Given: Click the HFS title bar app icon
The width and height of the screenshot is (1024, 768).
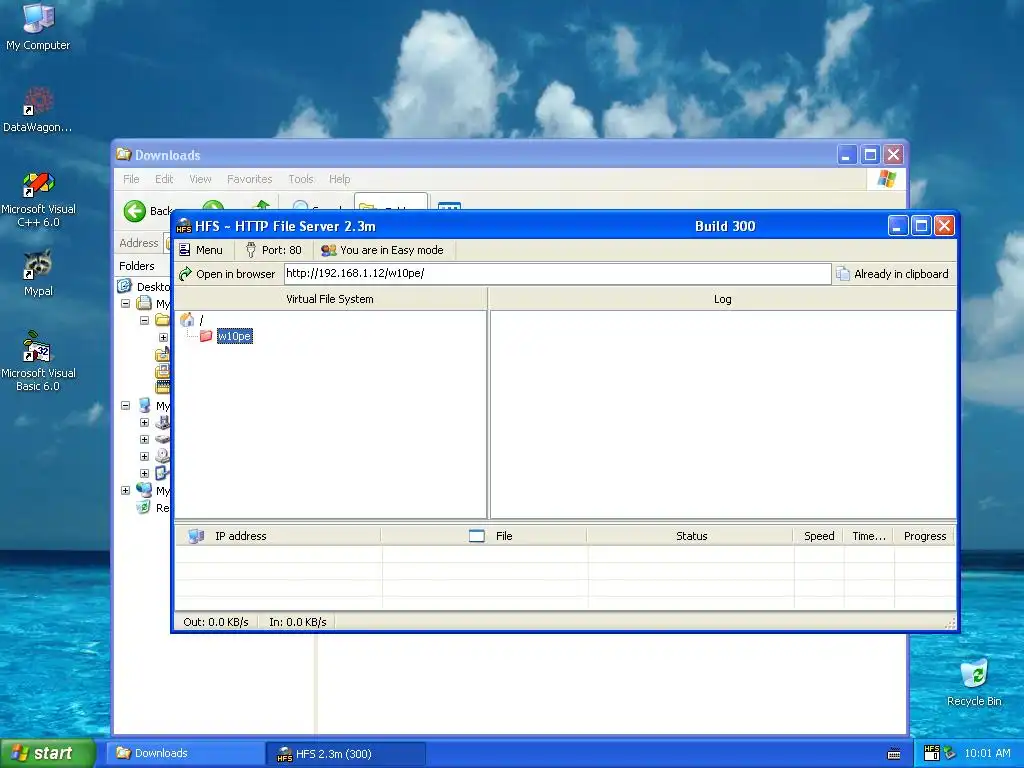Looking at the screenshot, I should pyautogui.click(x=184, y=226).
